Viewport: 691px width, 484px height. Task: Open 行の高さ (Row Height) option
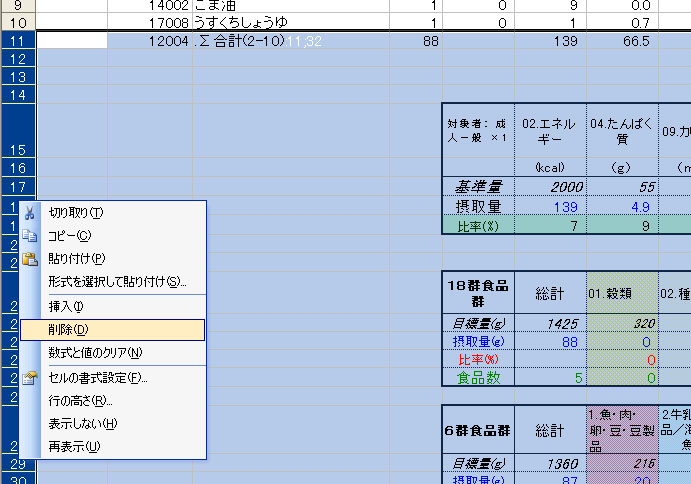81,401
